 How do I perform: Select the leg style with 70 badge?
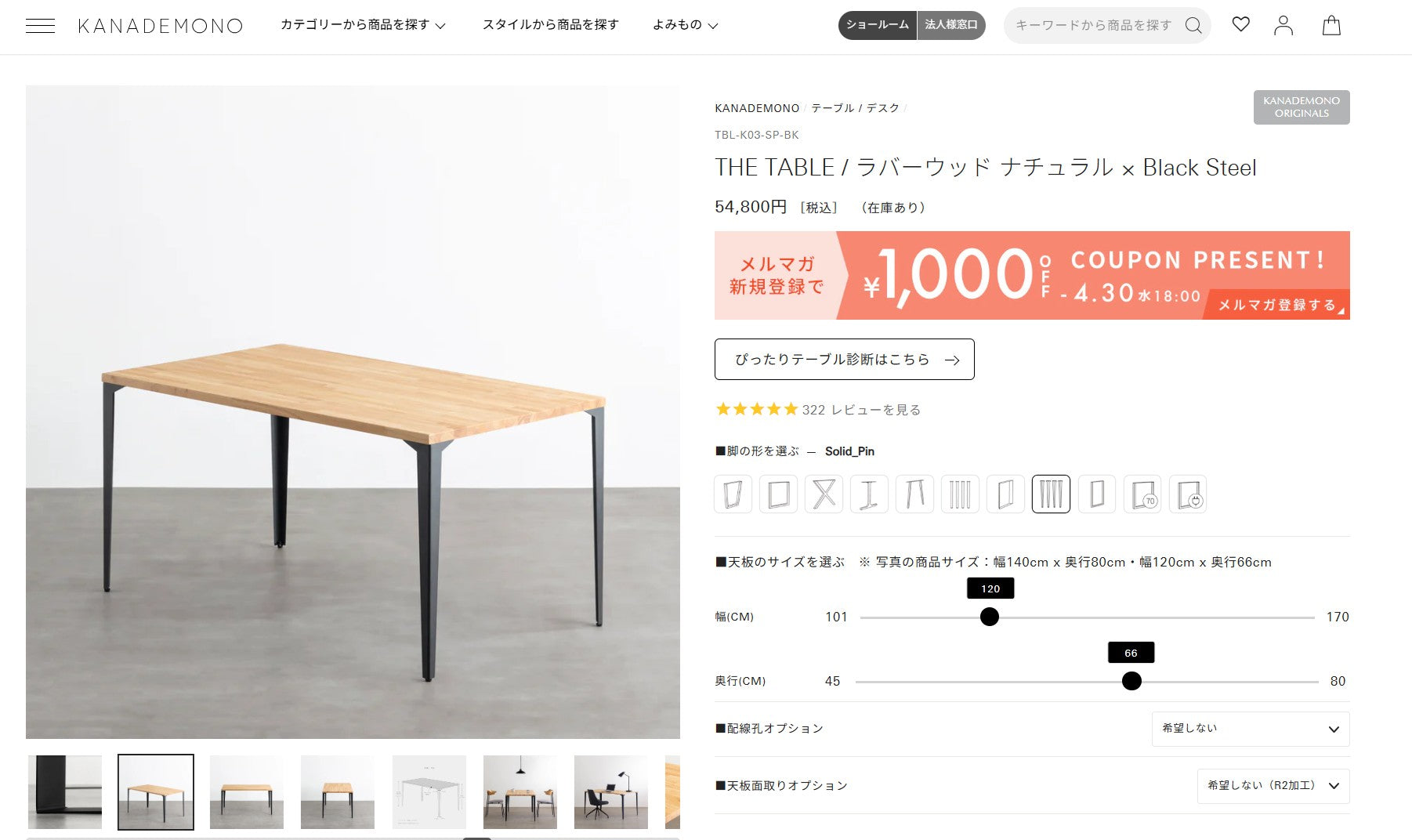[1142, 494]
